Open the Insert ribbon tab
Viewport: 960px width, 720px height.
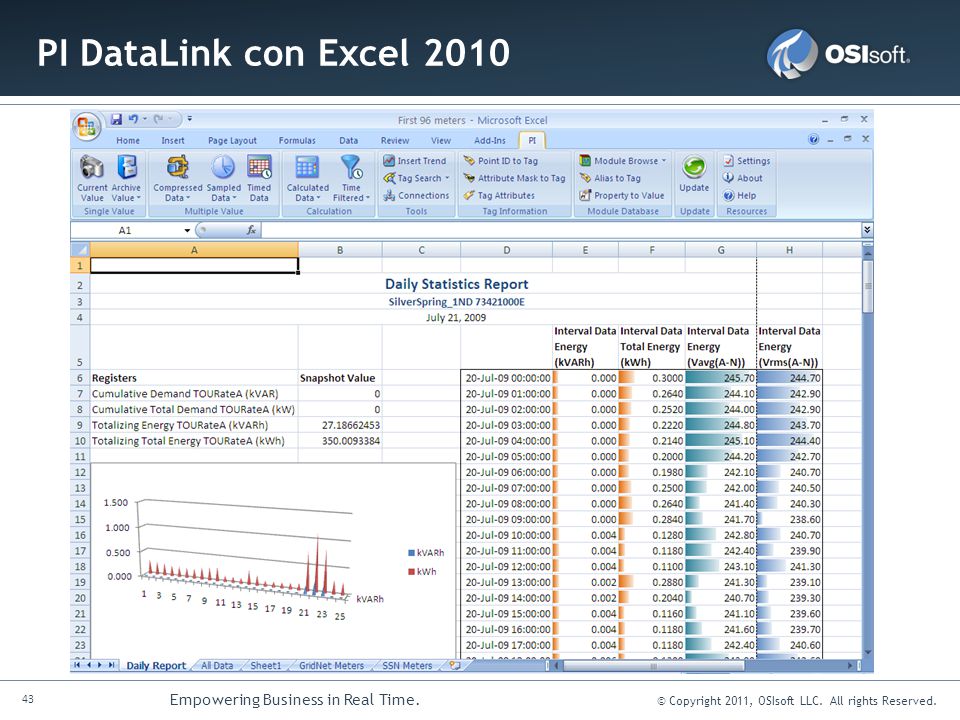(x=173, y=140)
